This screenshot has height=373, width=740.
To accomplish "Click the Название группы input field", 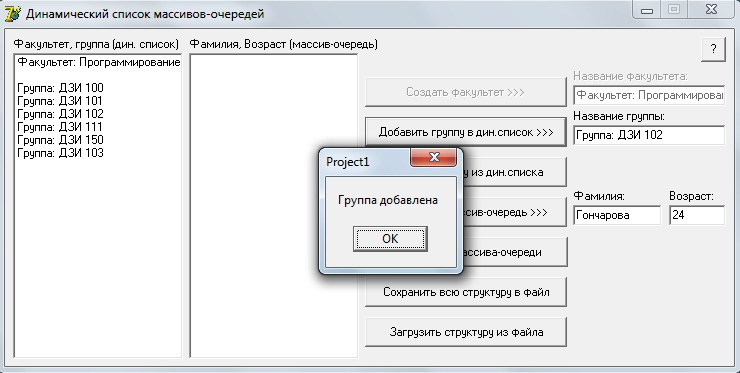I will point(649,135).
